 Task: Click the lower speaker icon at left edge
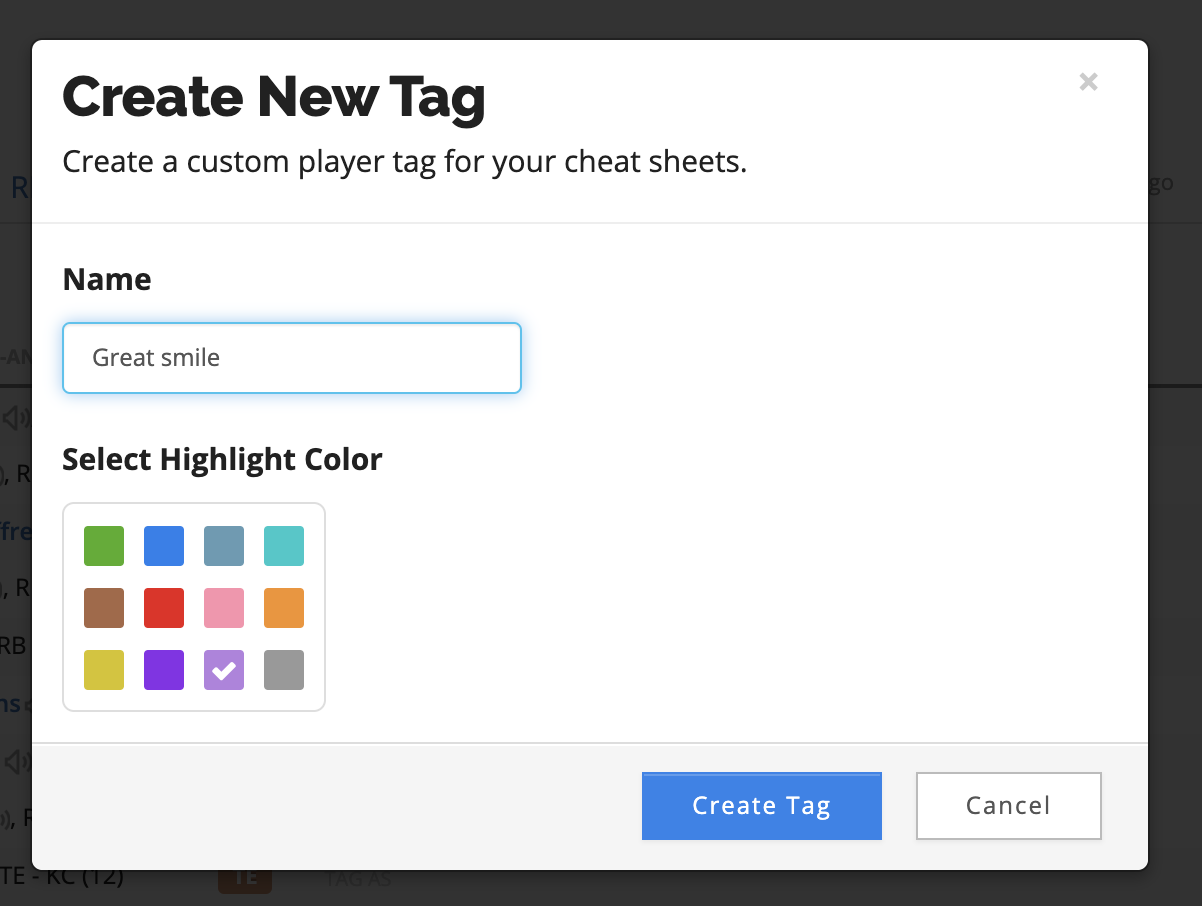click(15, 763)
